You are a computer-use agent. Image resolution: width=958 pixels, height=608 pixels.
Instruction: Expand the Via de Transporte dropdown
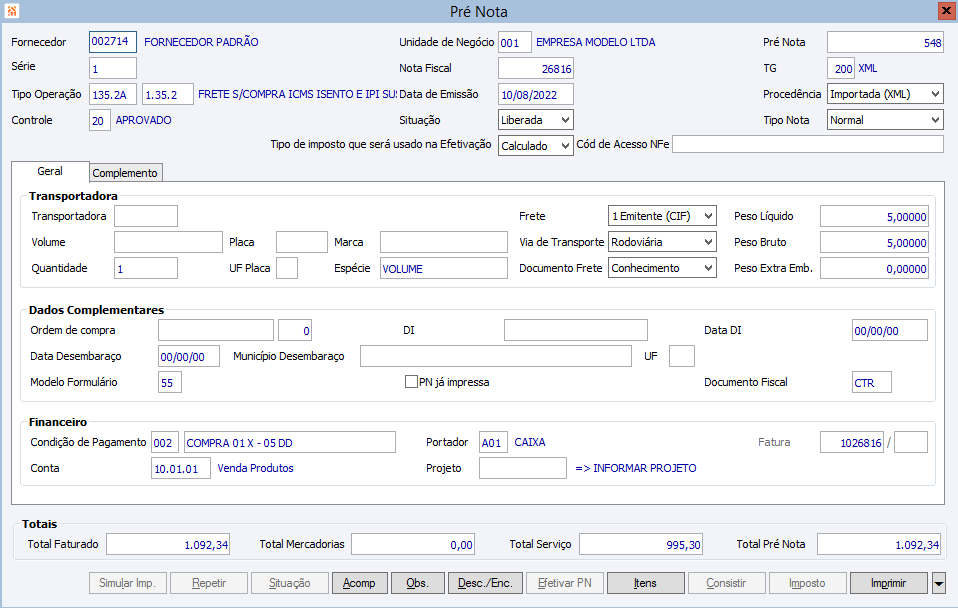pyautogui.click(x=708, y=242)
